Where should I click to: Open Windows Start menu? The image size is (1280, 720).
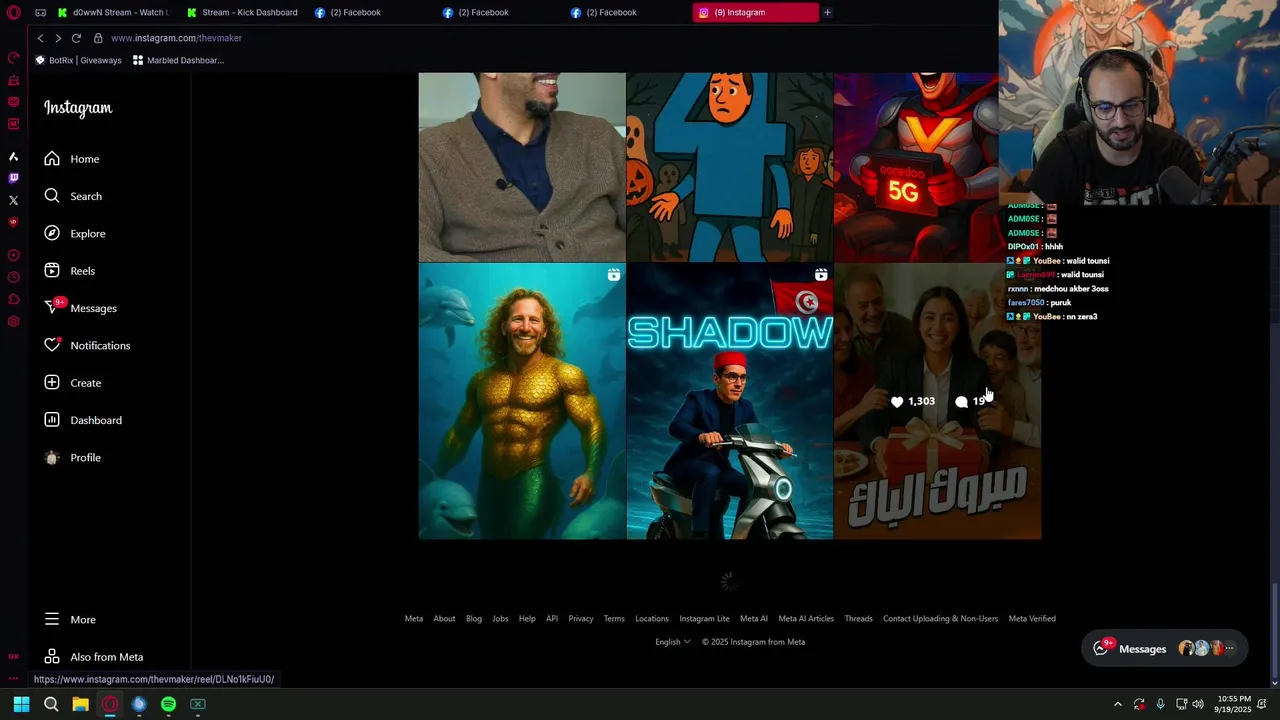click(21, 704)
